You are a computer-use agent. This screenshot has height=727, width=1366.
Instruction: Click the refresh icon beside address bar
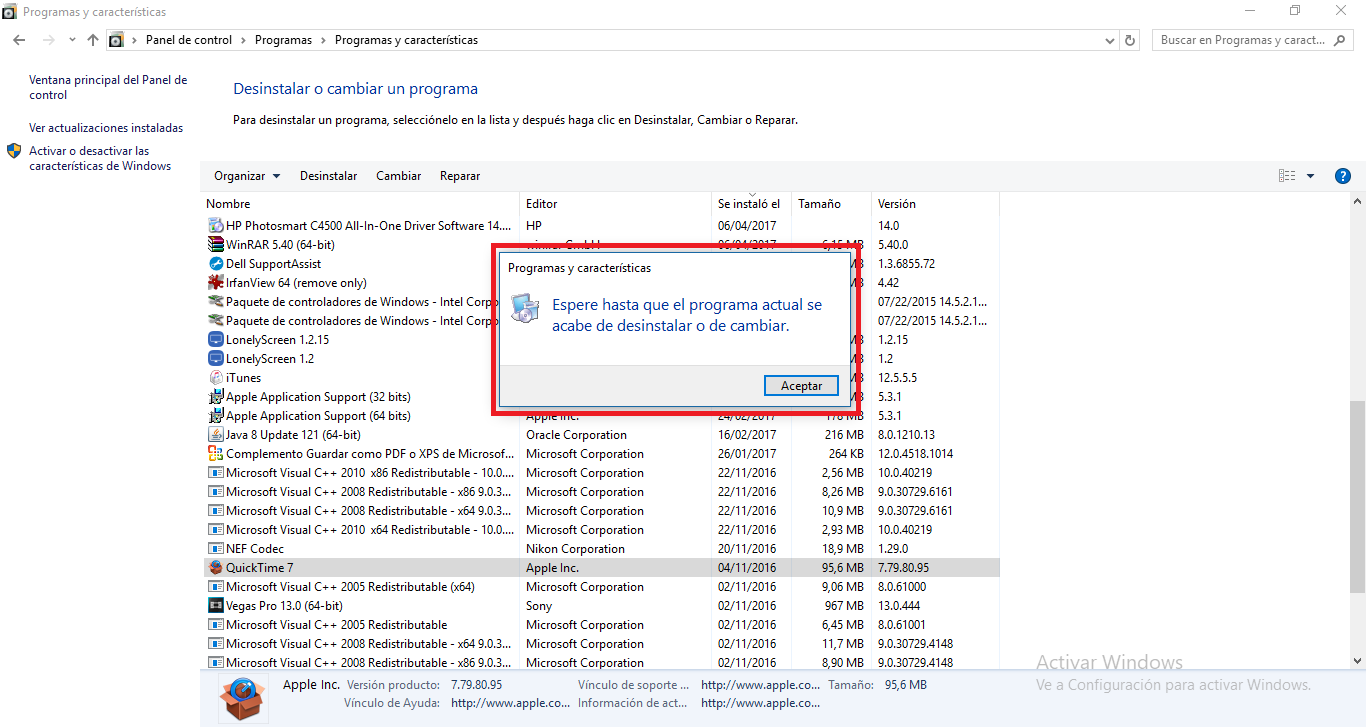point(1131,40)
